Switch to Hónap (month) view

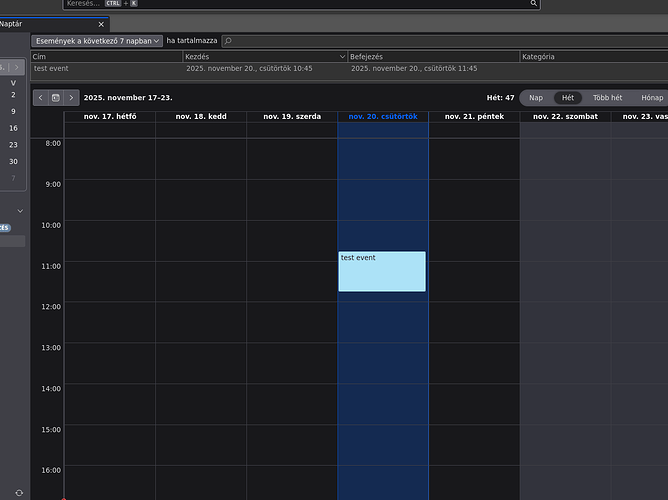(x=652, y=98)
